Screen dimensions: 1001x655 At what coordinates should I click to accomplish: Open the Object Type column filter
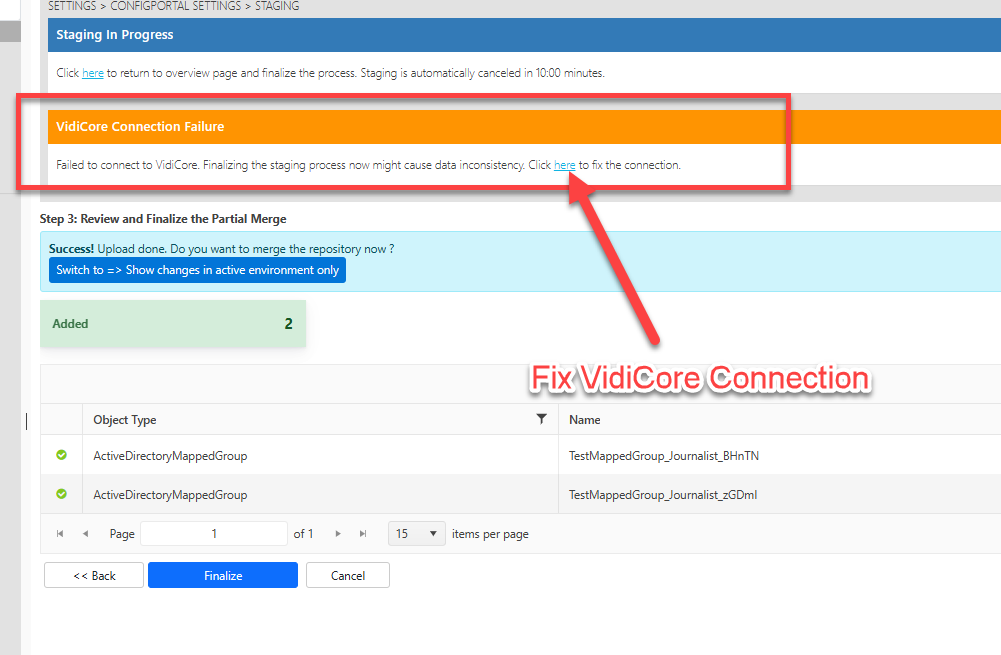(x=541, y=419)
